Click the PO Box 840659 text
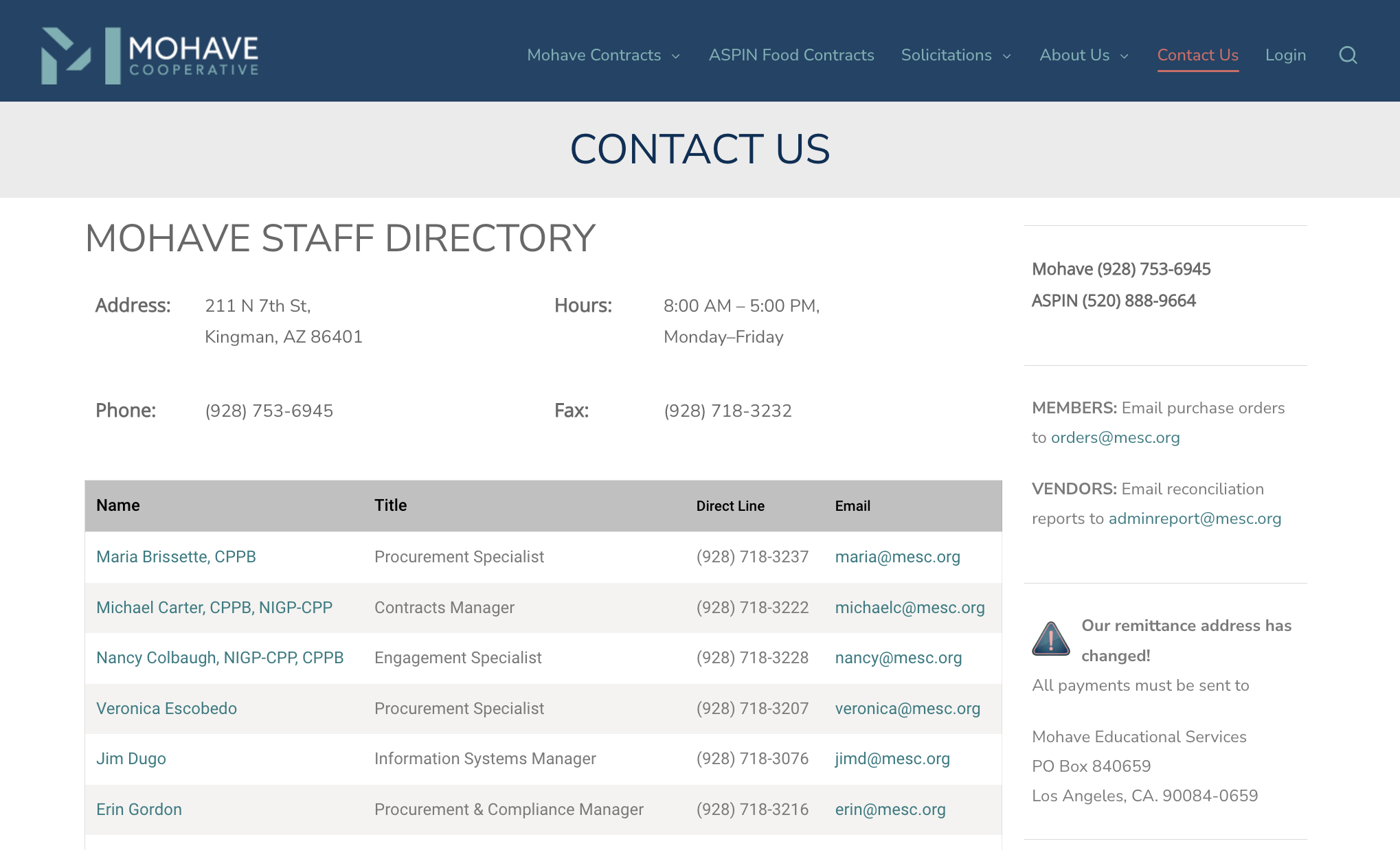Image resolution: width=1400 pixels, height=850 pixels. click(x=1091, y=766)
